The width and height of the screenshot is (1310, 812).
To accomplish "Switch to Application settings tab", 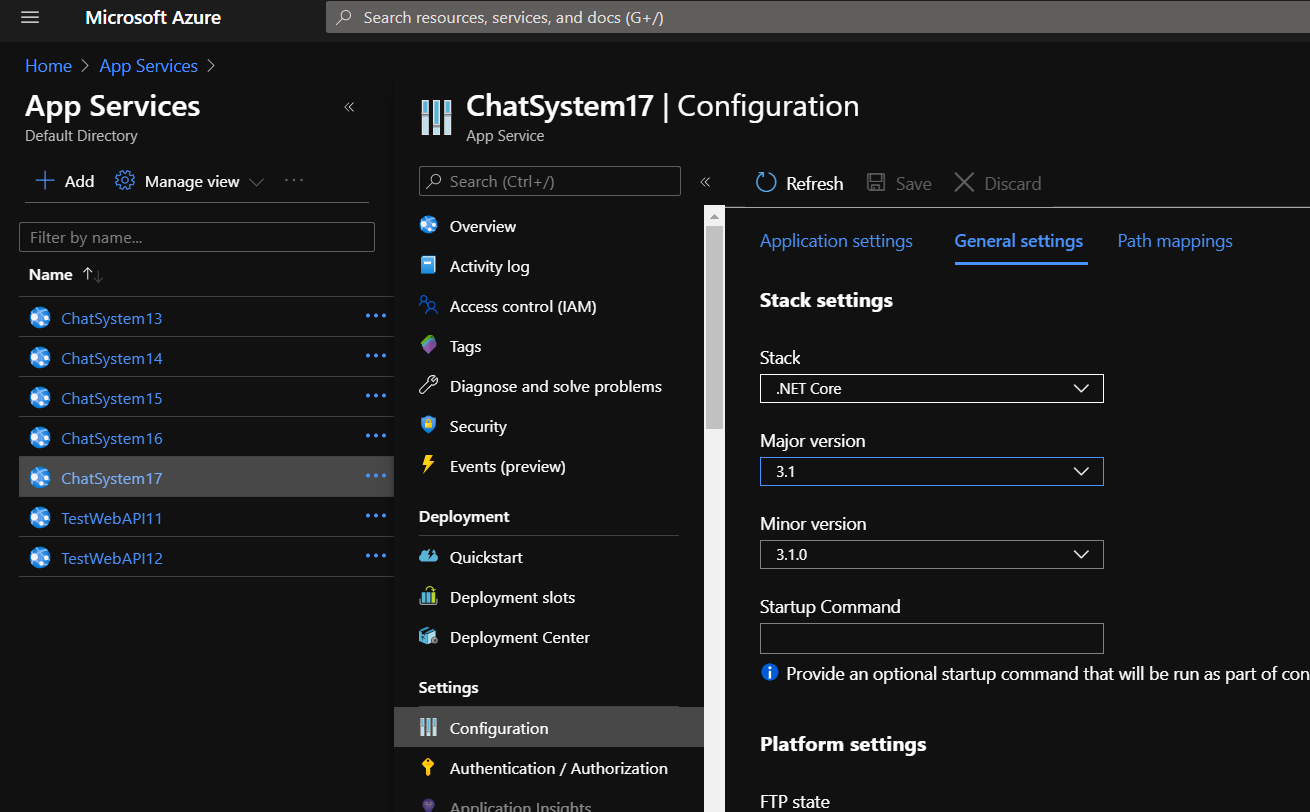I will [x=836, y=241].
